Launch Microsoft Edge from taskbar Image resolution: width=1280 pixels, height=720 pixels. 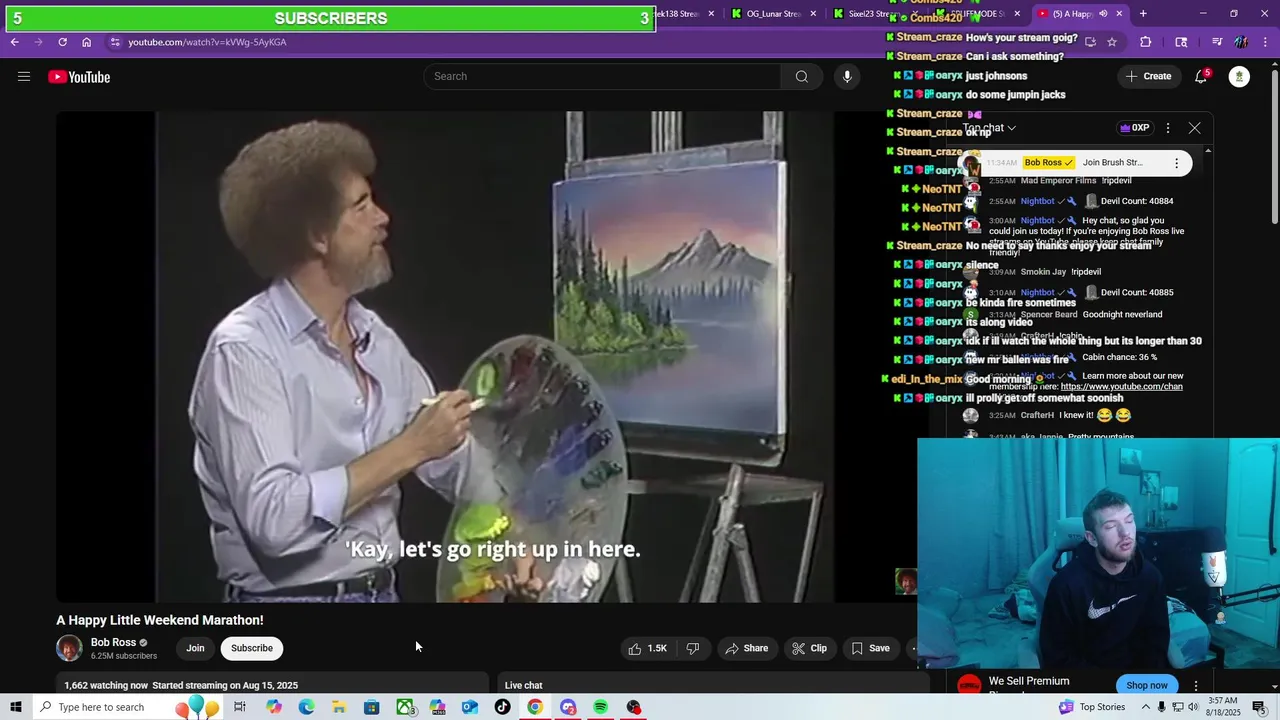click(x=306, y=707)
